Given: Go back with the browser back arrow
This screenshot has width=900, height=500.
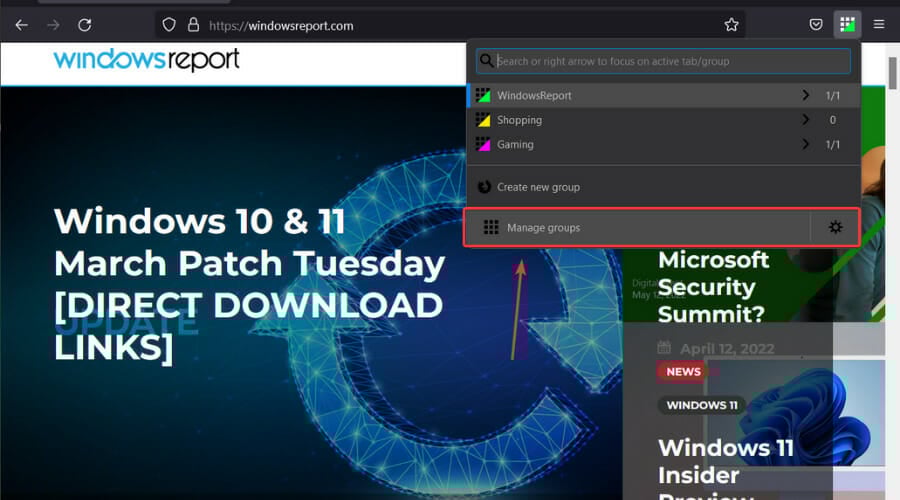Looking at the screenshot, I should [x=22, y=25].
